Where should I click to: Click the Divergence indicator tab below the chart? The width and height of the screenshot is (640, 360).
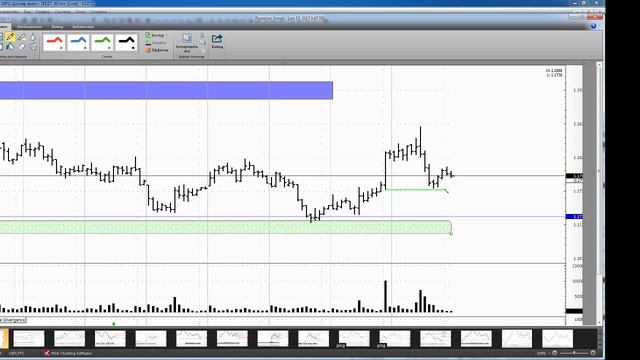13,320
